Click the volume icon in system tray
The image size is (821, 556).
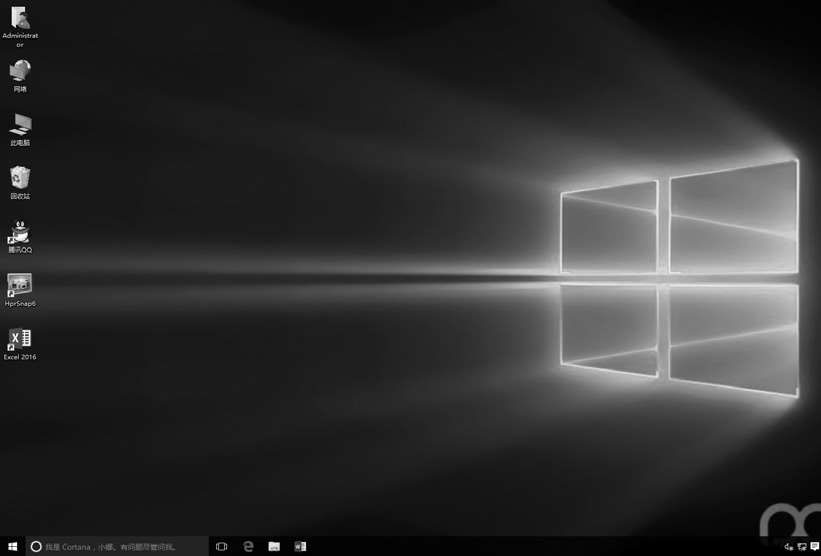tap(789, 547)
